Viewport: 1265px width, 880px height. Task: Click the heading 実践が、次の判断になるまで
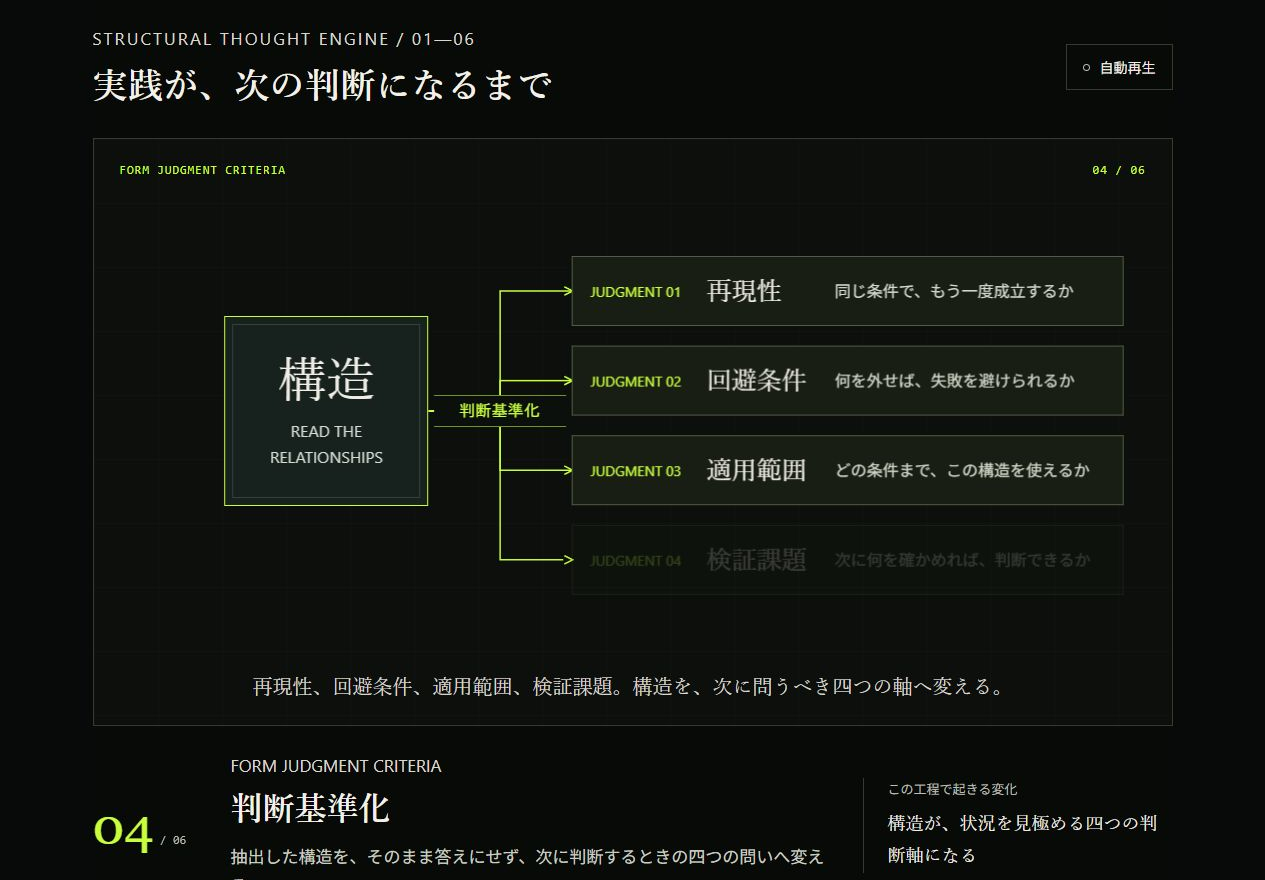(x=322, y=85)
